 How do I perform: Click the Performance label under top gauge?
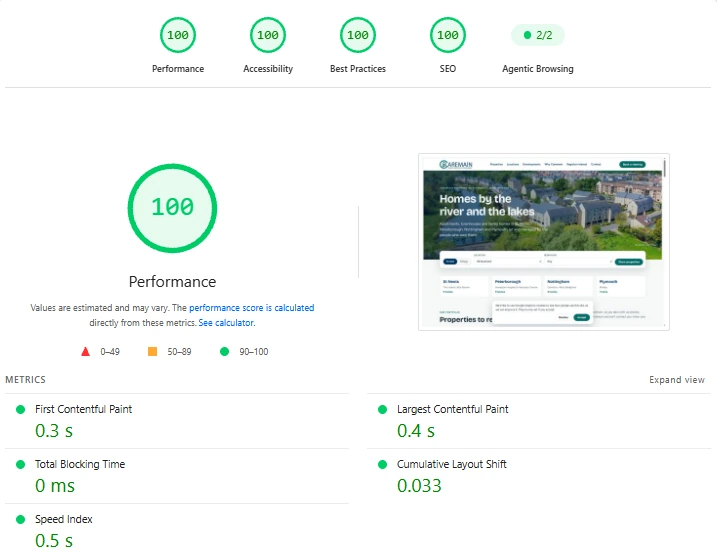178,69
